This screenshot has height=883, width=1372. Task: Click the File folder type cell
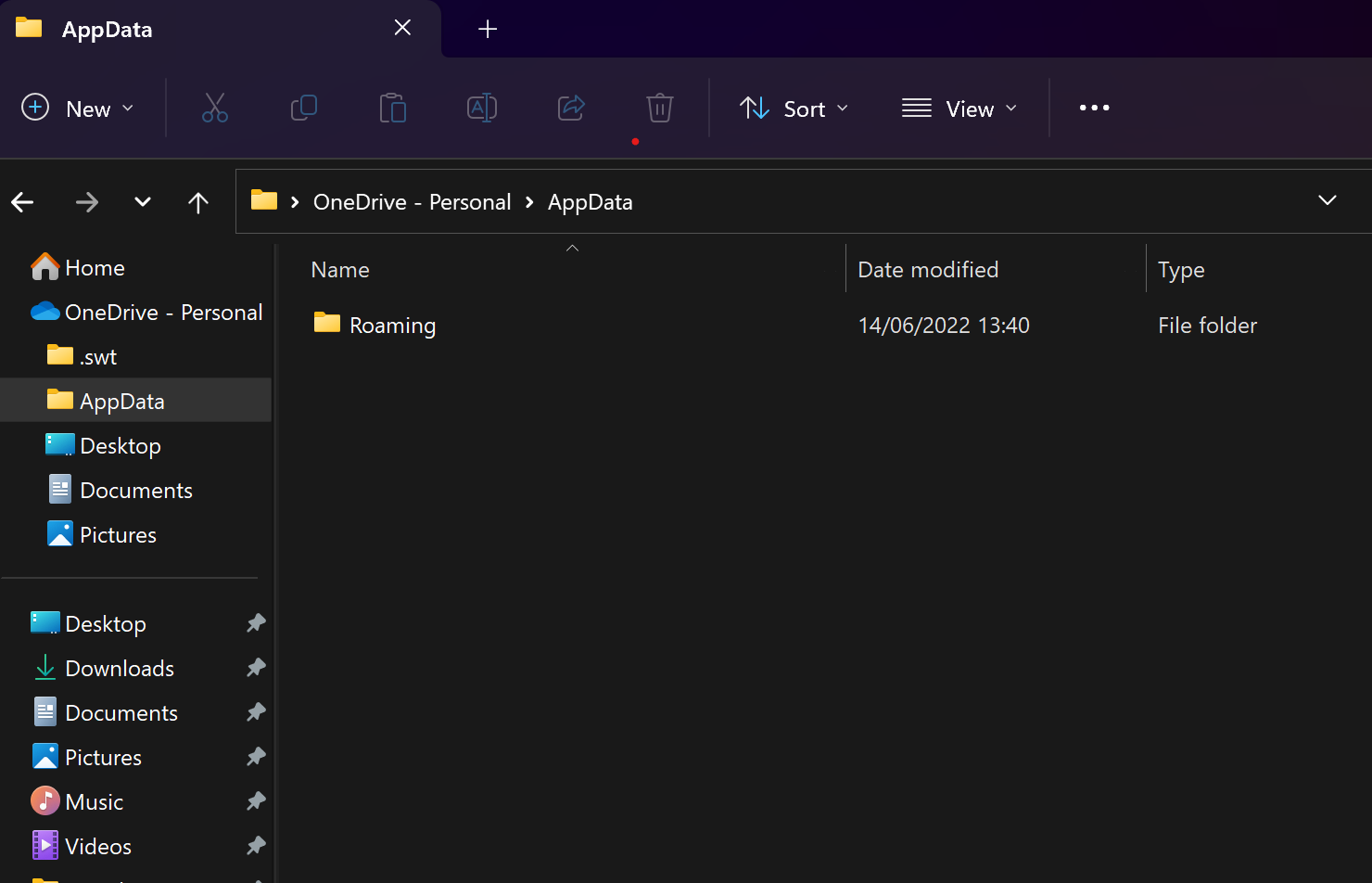coord(1207,326)
